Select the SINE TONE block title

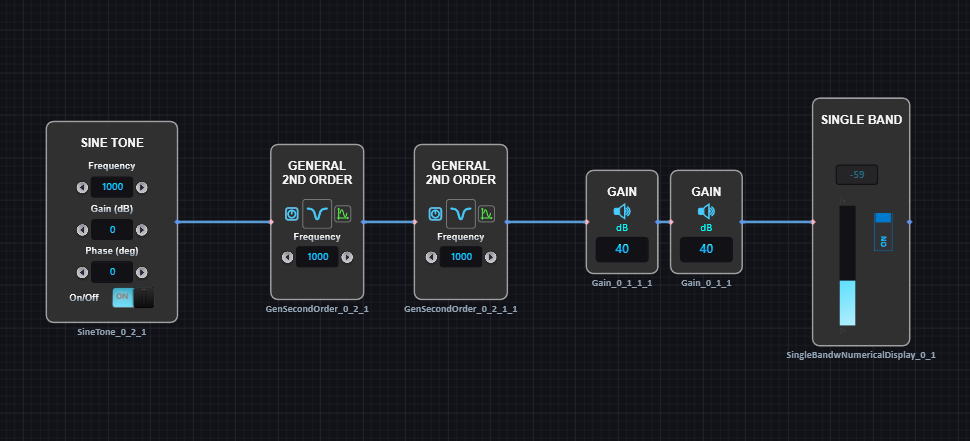tap(112, 143)
